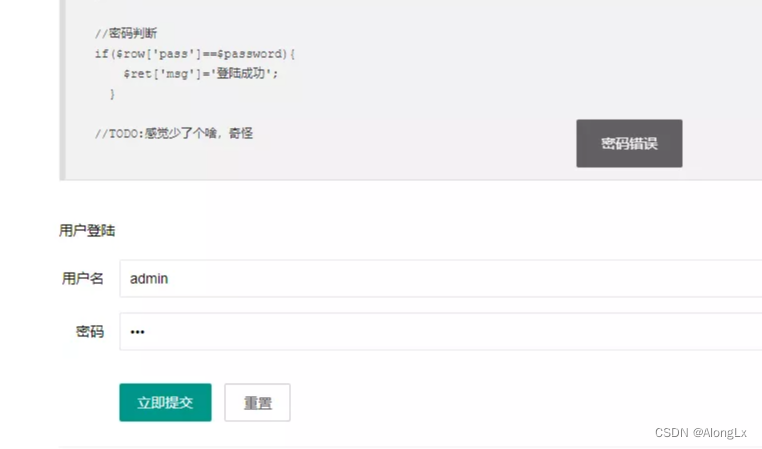Focus the 密码 password input field

(440, 331)
